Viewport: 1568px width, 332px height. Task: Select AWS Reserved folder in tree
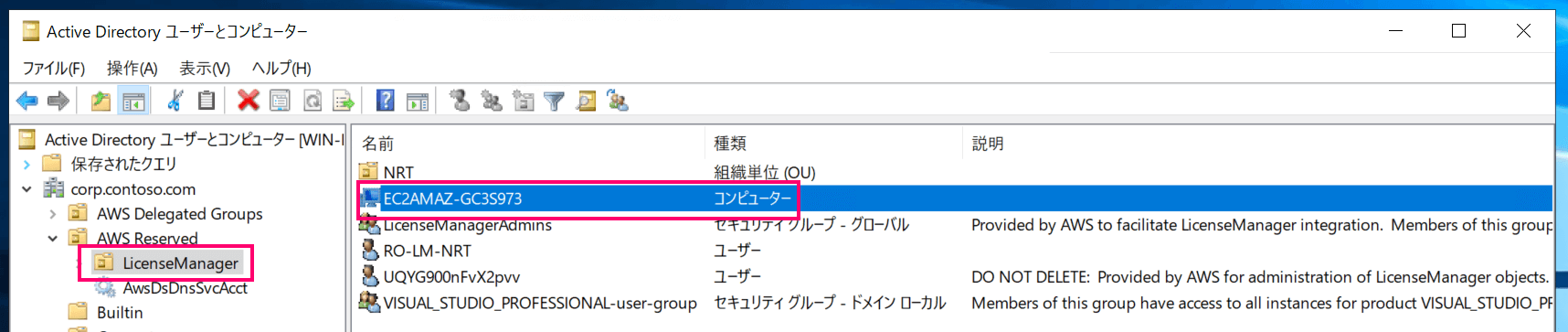(147, 238)
